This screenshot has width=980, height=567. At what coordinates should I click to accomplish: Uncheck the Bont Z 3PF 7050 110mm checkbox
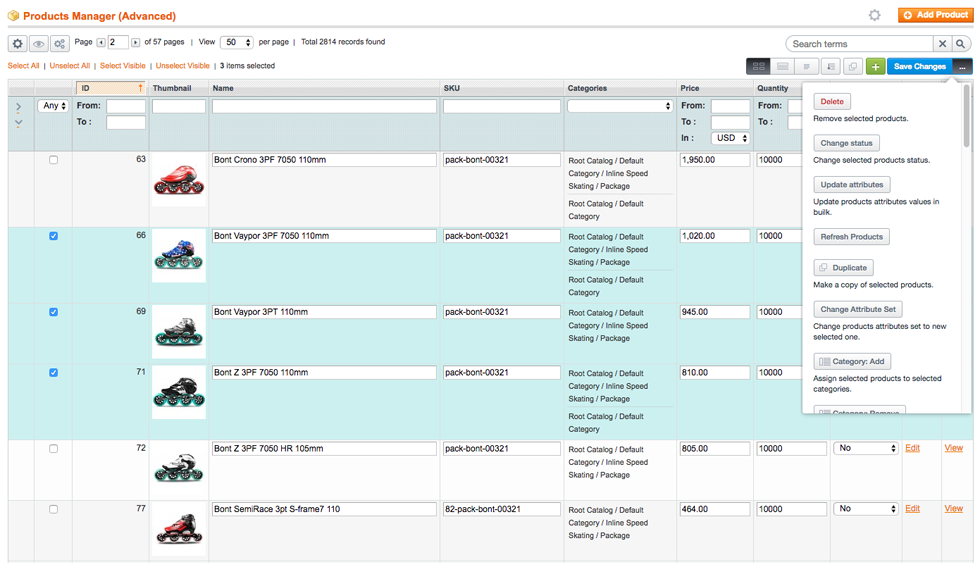pos(54,373)
